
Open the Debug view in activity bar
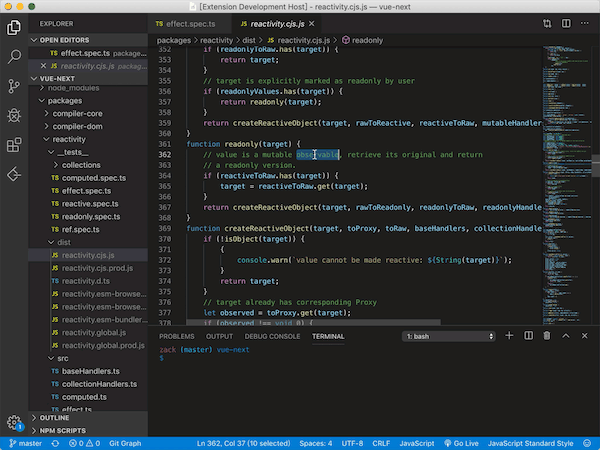pos(14,115)
